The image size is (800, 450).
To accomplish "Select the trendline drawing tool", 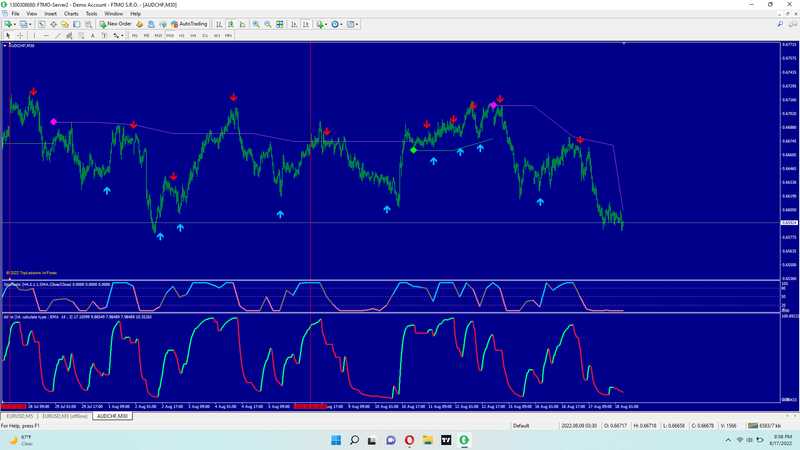I will tap(58, 35).
